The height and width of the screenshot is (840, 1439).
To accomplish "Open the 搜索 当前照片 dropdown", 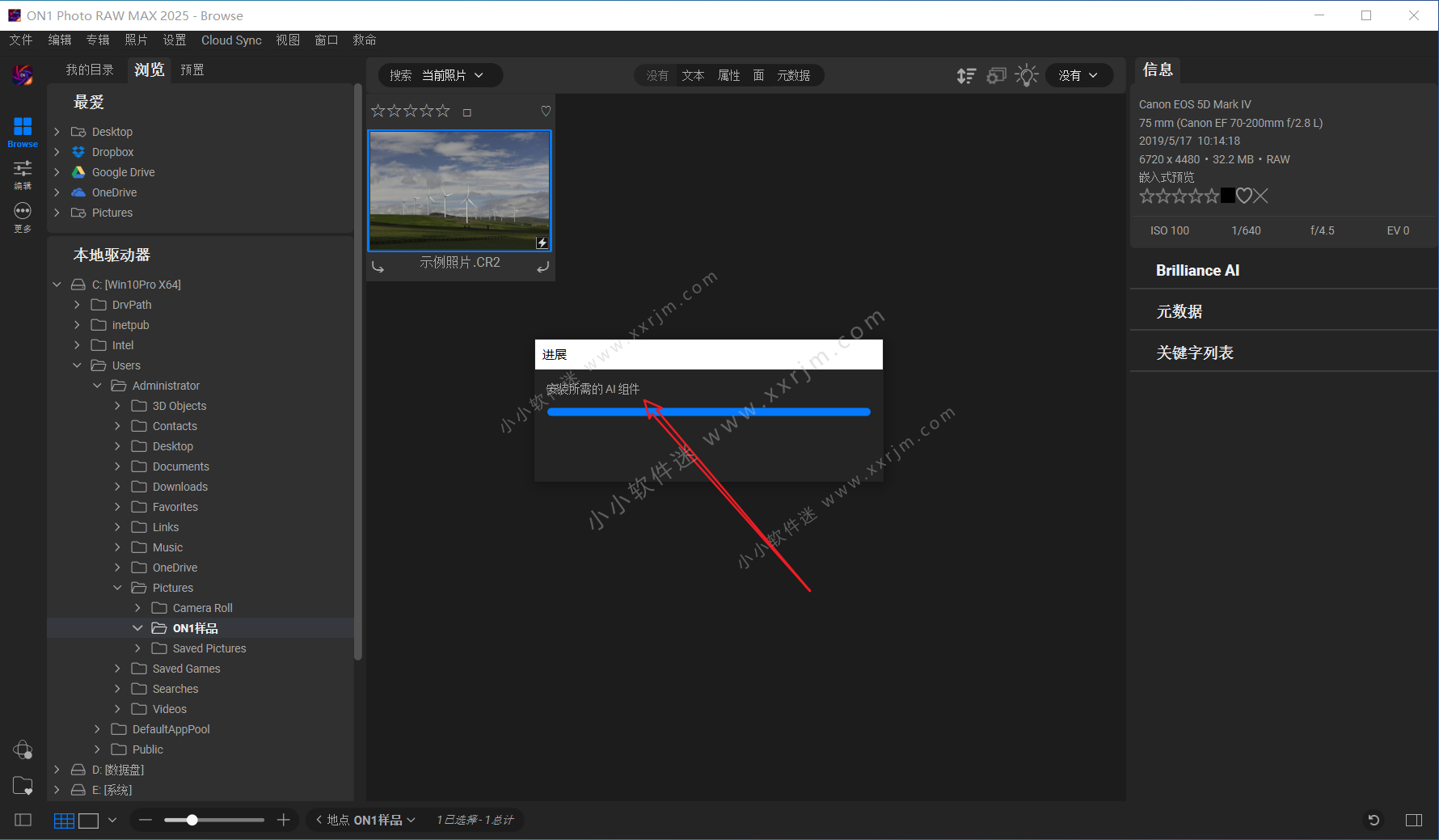I will (x=441, y=75).
